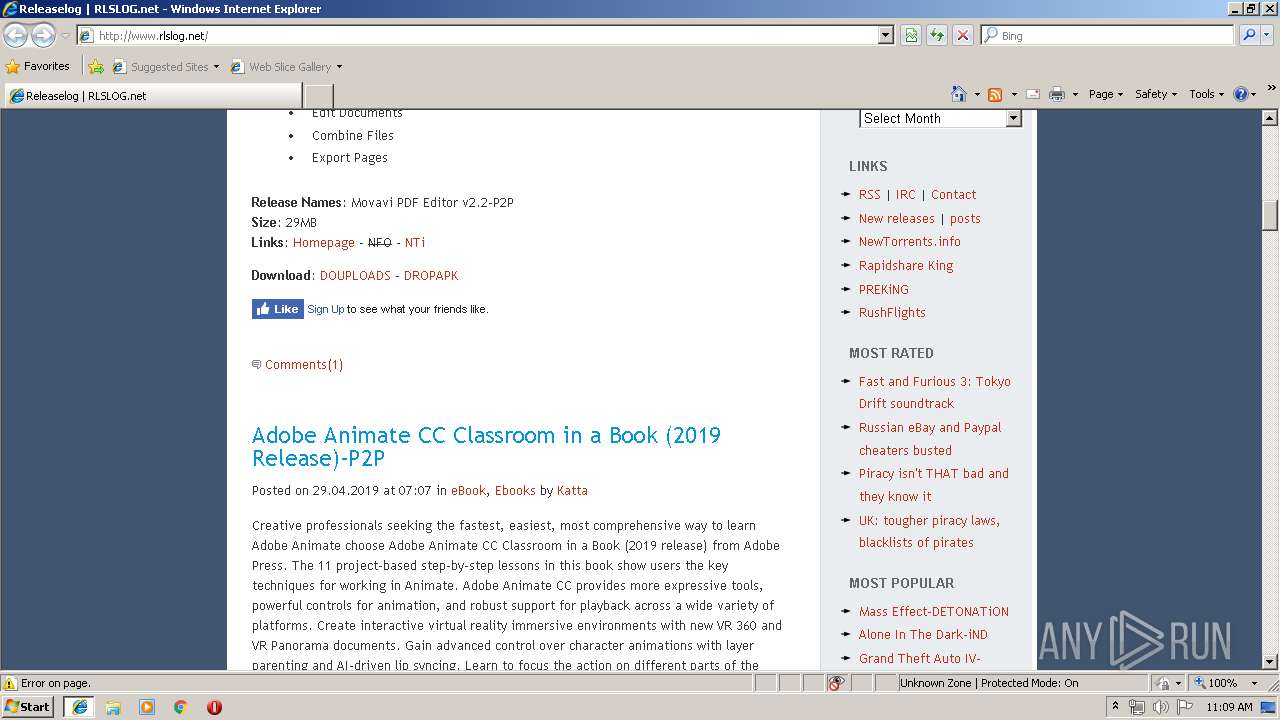
Task: Open the search provider dropdown arrow
Action: point(1269,35)
